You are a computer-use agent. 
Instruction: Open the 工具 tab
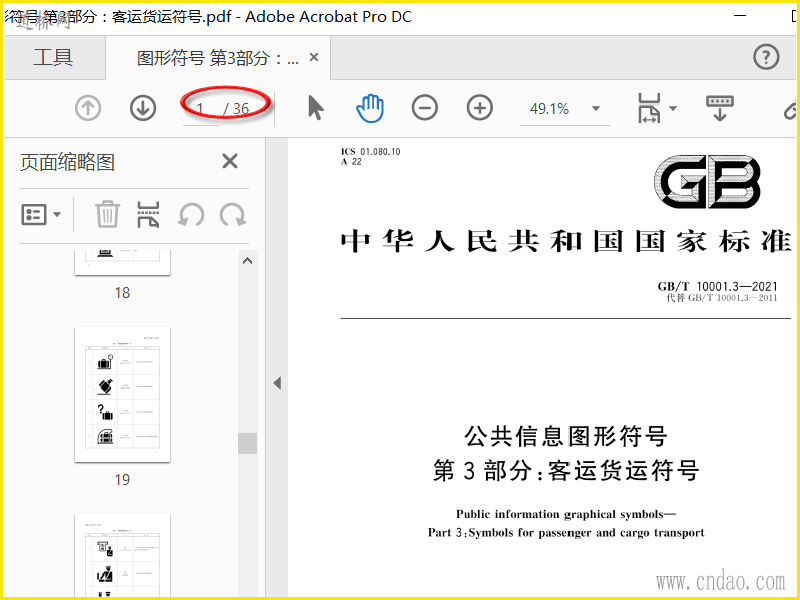(x=54, y=57)
